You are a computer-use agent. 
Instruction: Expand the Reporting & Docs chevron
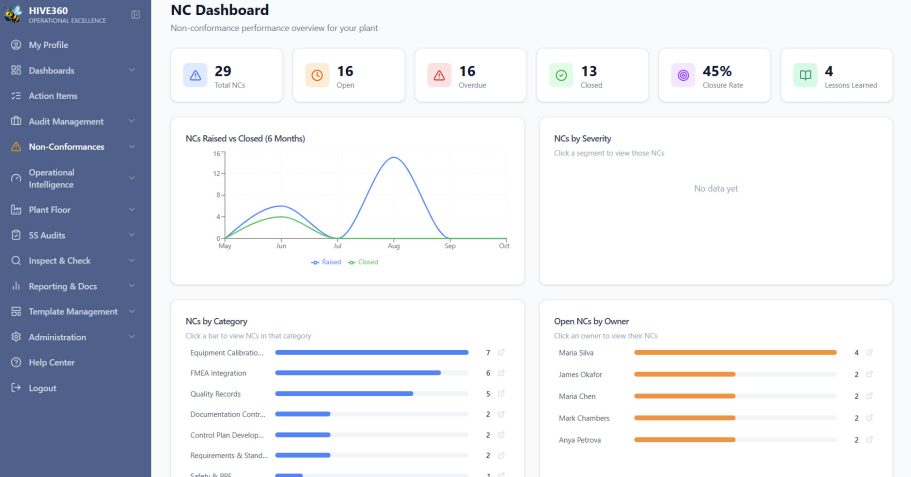coord(132,286)
